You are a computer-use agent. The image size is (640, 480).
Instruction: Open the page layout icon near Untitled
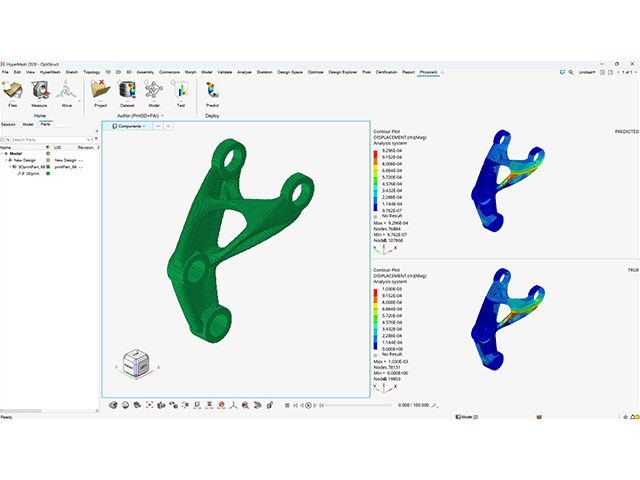pyautogui.click(x=602, y=72)
